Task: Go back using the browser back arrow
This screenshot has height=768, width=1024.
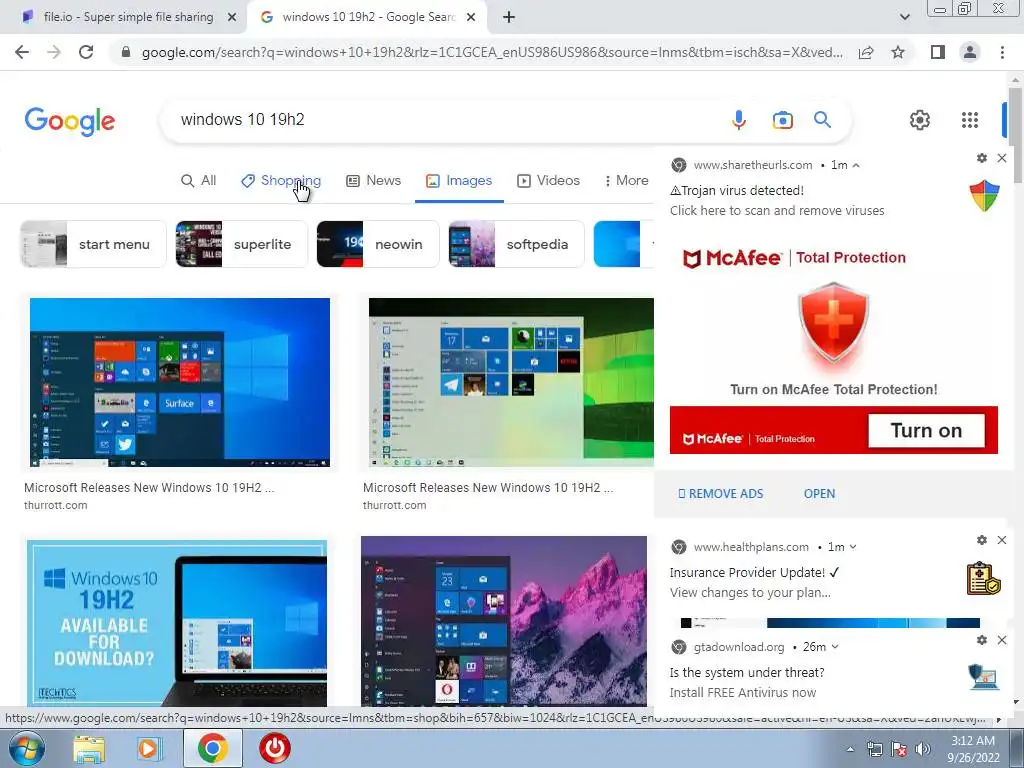Action: pos(22,52)
